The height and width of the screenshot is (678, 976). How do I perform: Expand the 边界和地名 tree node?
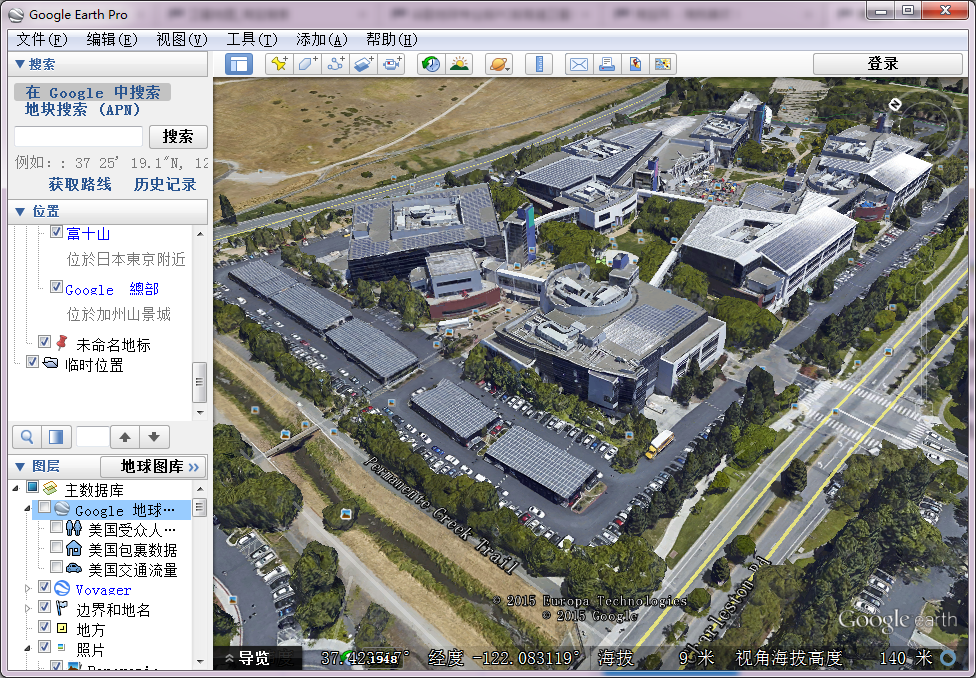point(27,608)
